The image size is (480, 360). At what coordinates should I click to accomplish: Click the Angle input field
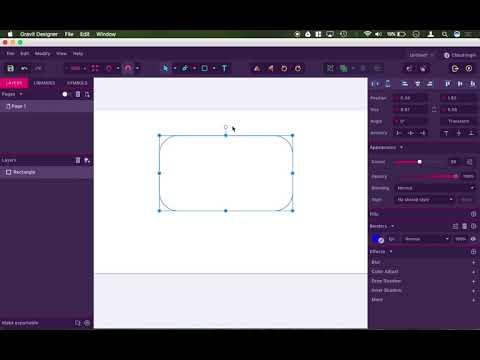(x=411, y=121)
